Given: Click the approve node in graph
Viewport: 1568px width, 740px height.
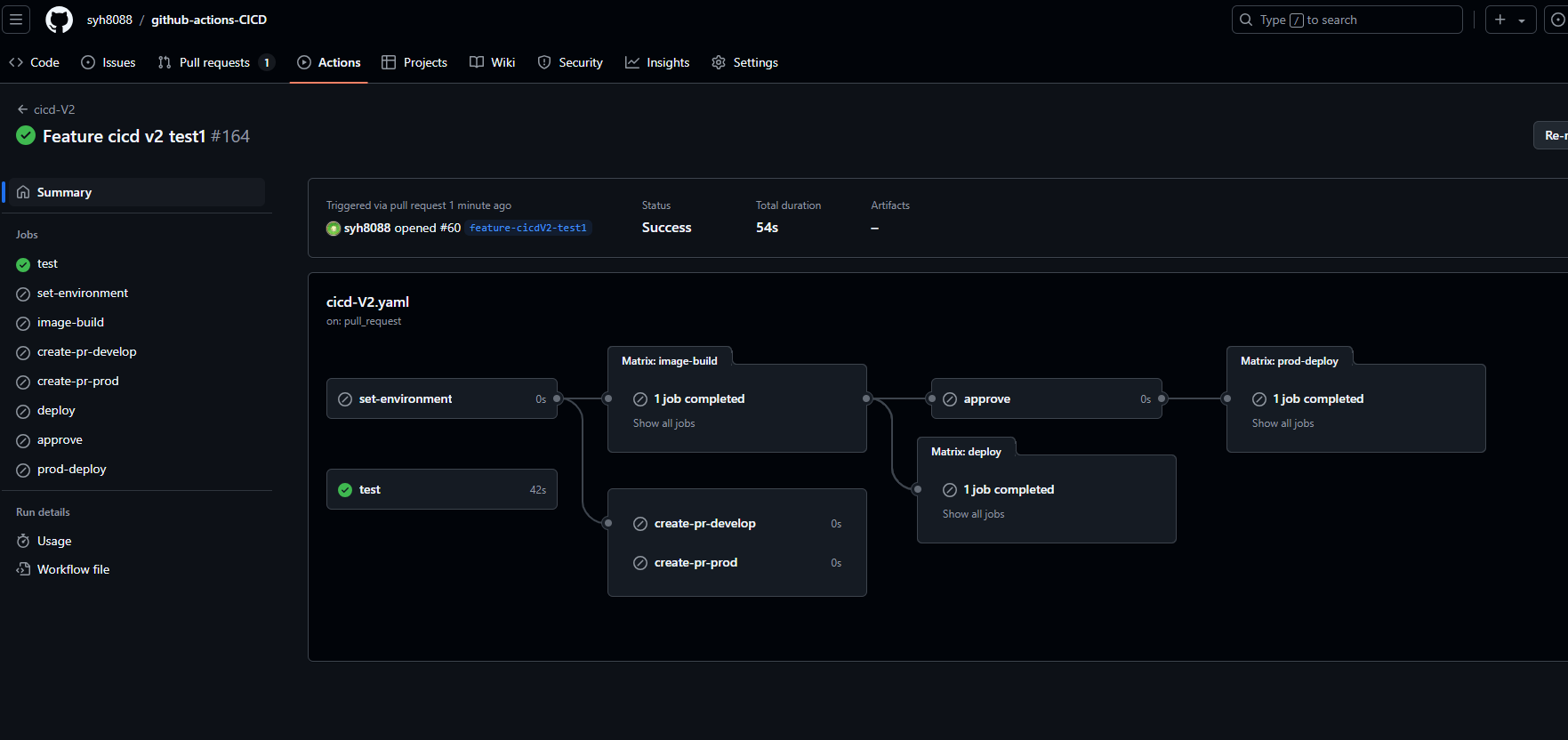Looking at the screenshot, I should tap(1047, 398).
